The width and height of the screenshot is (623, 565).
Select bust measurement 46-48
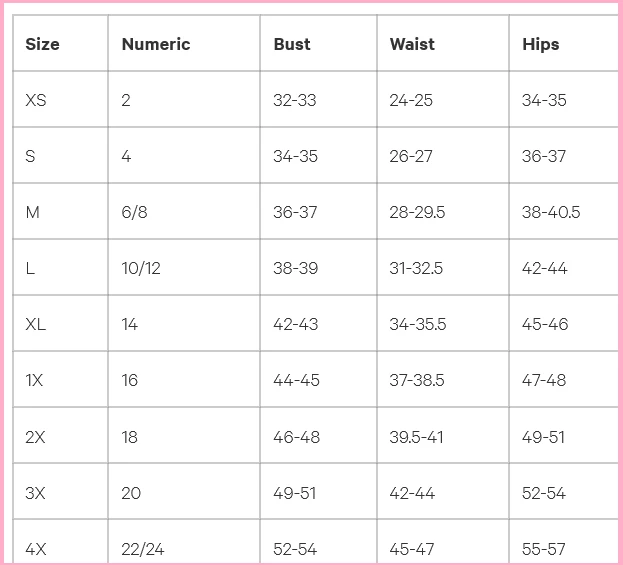pyautogui.click(x=296, y=437)
